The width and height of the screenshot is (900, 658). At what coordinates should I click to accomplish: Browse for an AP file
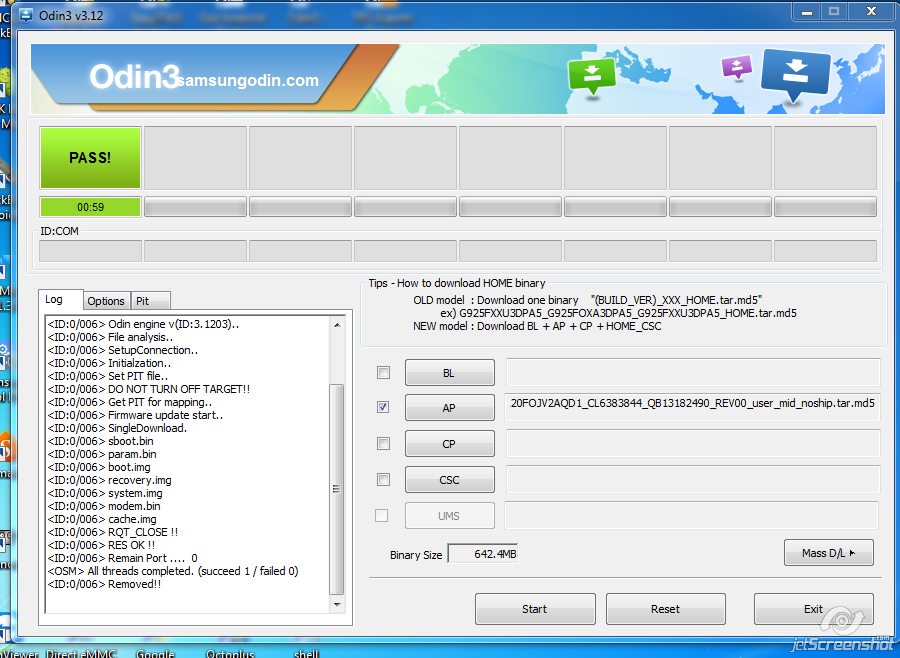[x=449, y=408]
